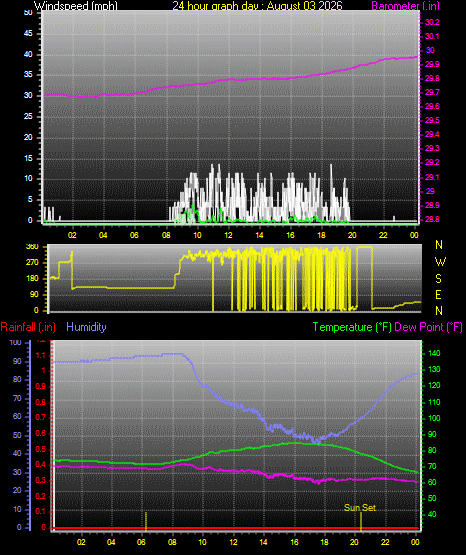Select the "29.4" barometer scale value

pyautogui.click(x=432, y=134)
